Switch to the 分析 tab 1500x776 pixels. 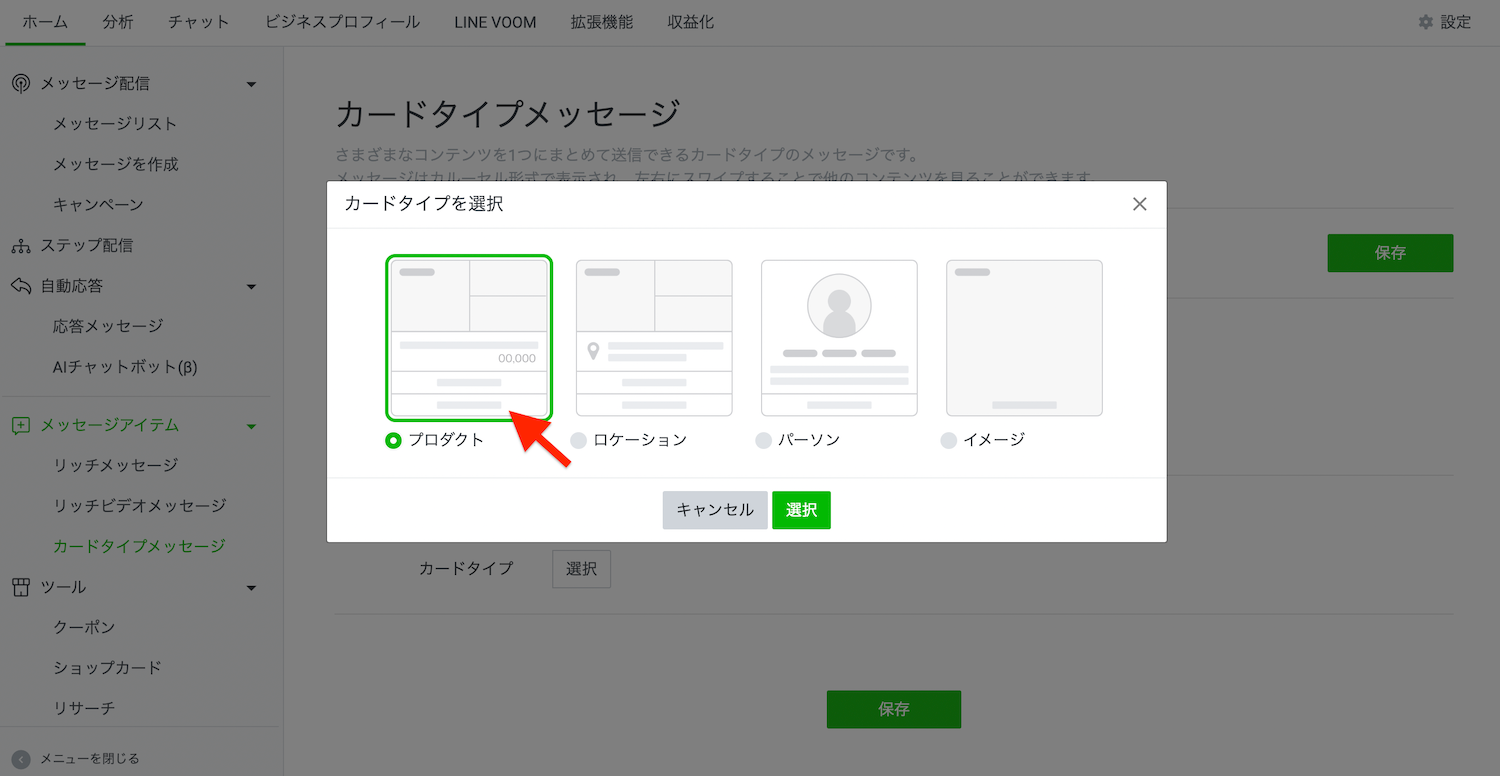coord(117,22)
